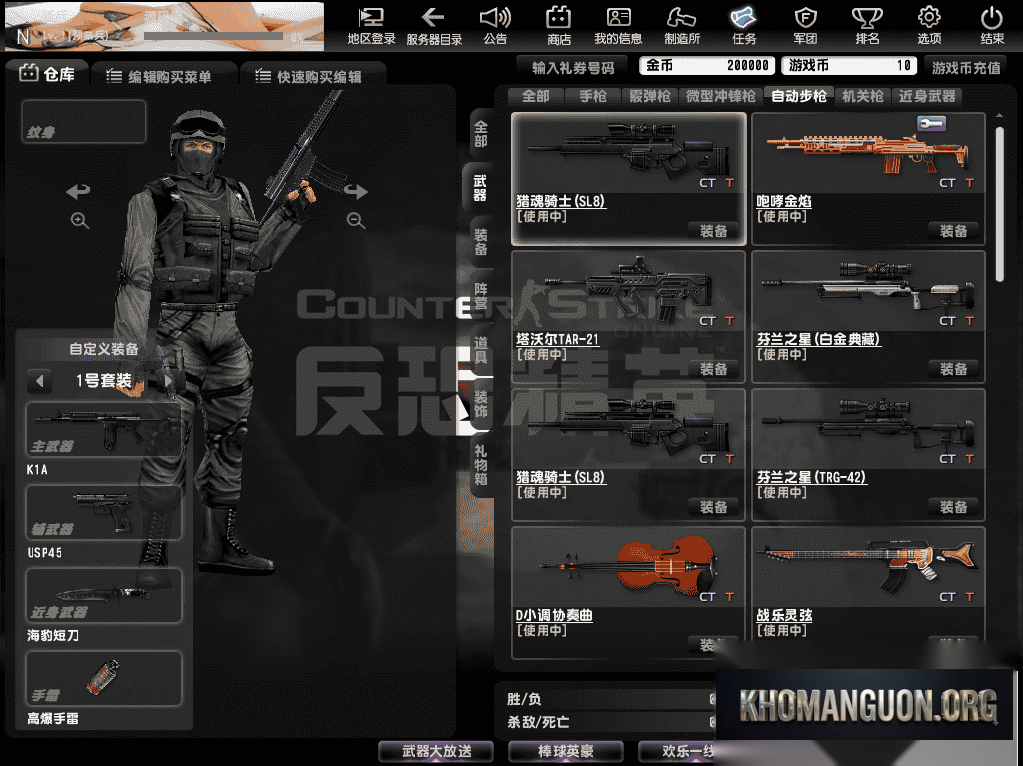Open the 公告 announcements speaker icon

click(495, 26)
